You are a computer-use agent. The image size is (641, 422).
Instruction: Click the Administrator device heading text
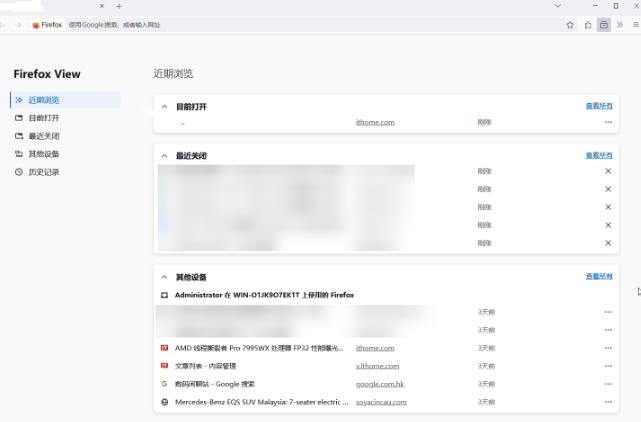click(264, 295)
